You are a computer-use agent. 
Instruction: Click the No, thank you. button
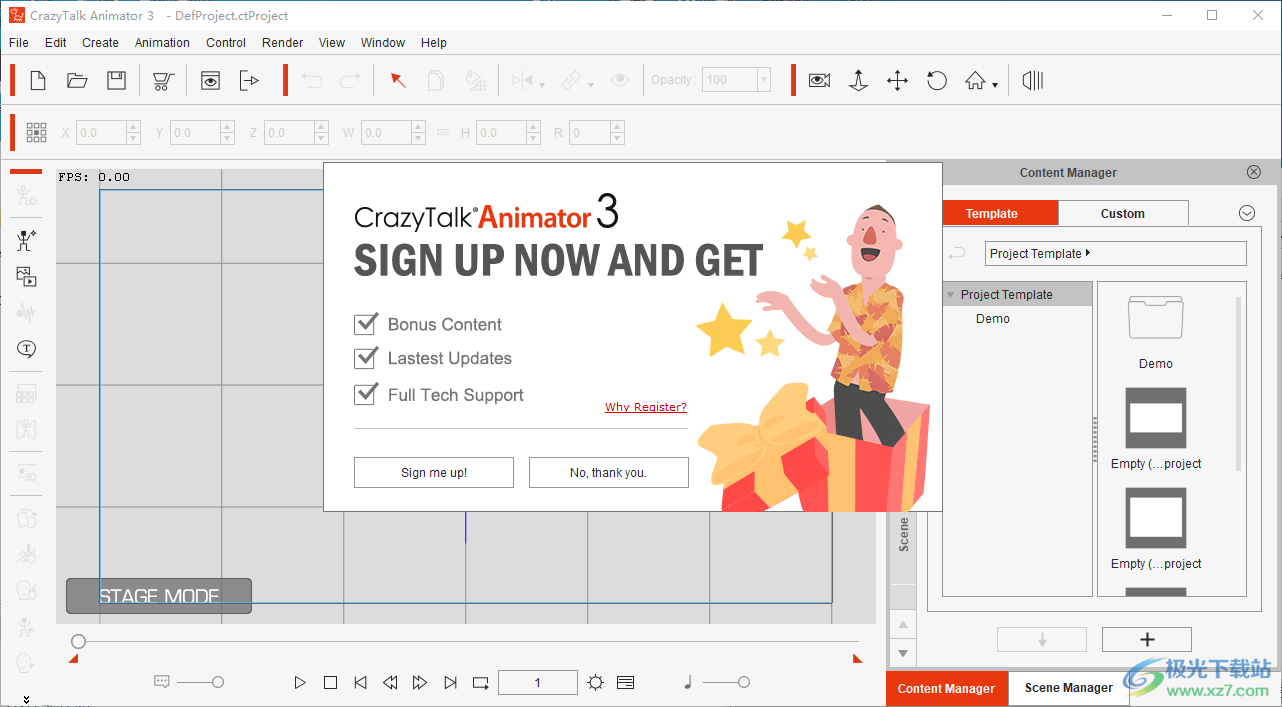click(x=608, y=473)
